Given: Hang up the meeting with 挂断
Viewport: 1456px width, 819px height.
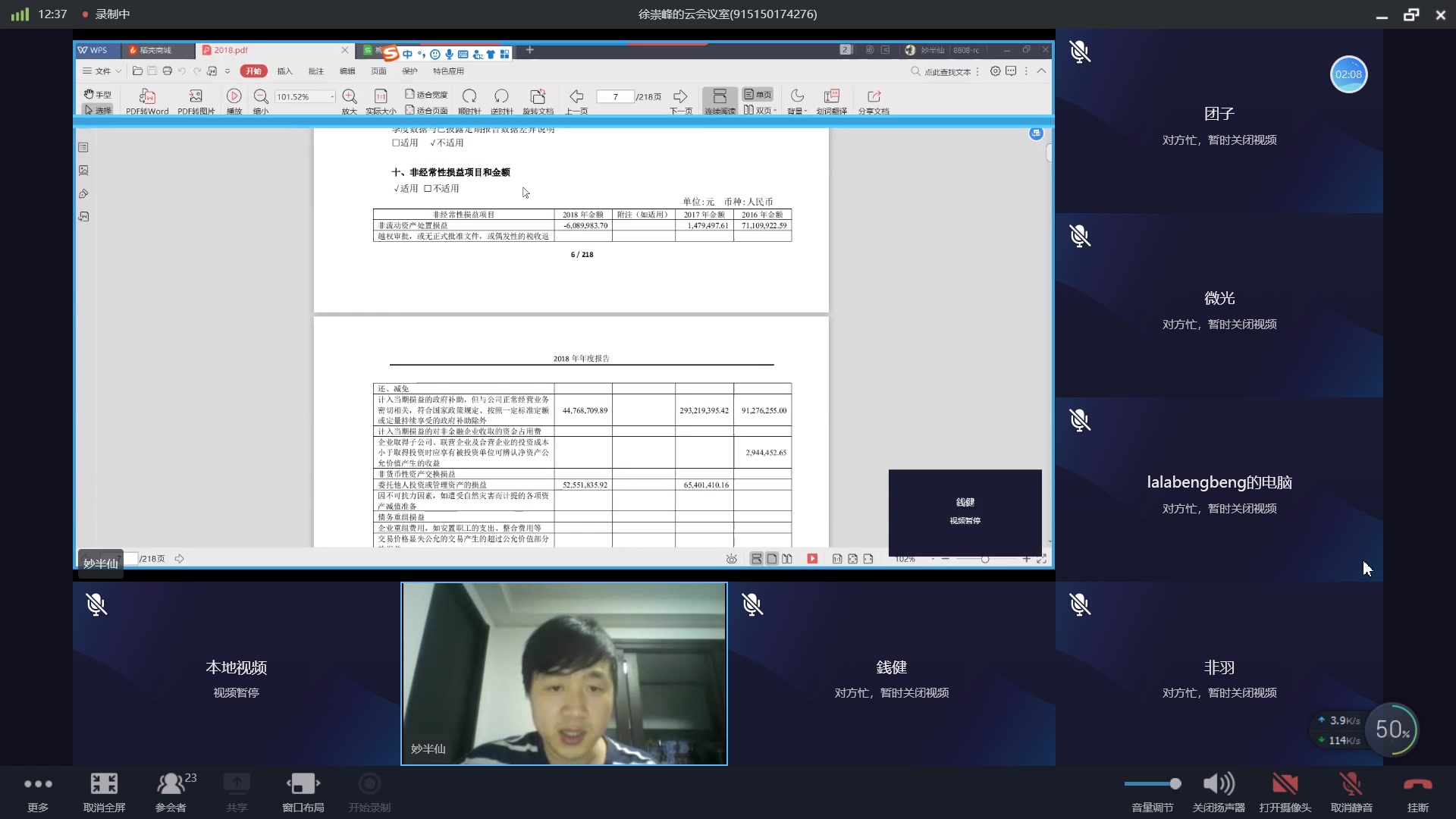Looking at the screenshot, I should pyautogui.click(x=1417, y=792).
